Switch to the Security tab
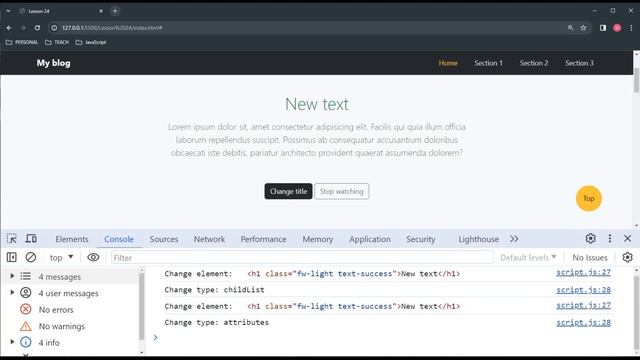The image size is (640, 360). click(420, 239)
